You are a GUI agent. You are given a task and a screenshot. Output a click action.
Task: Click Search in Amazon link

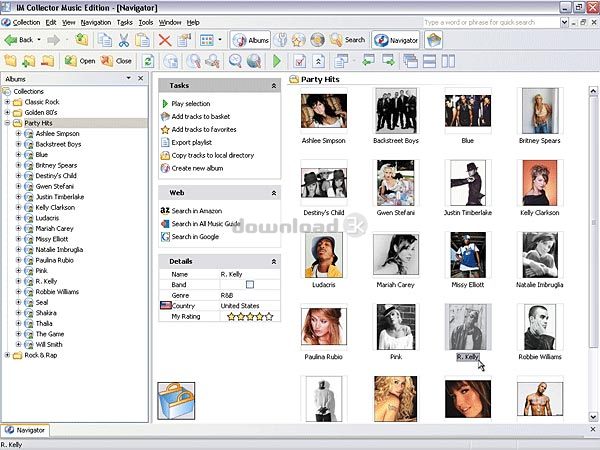197,211
